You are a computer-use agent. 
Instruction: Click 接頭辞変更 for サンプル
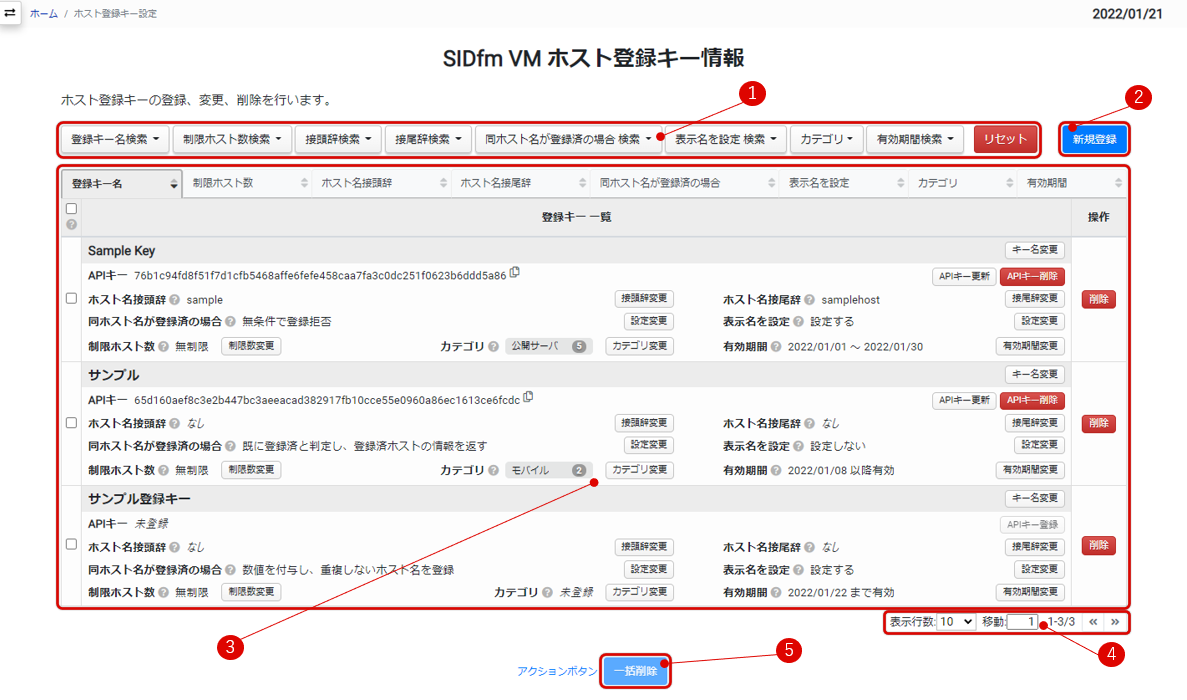coord(644,423)
